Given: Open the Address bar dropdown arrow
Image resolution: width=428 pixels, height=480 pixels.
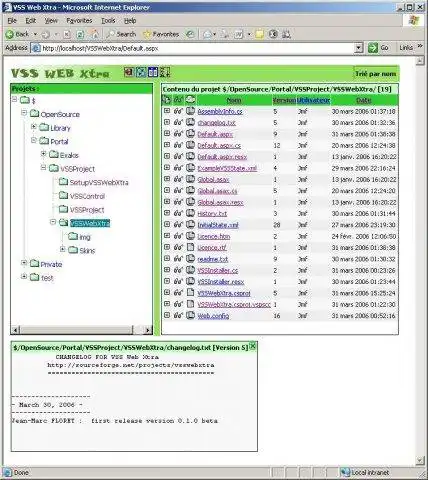Looking at the screenshot, I should coord(359,48).
